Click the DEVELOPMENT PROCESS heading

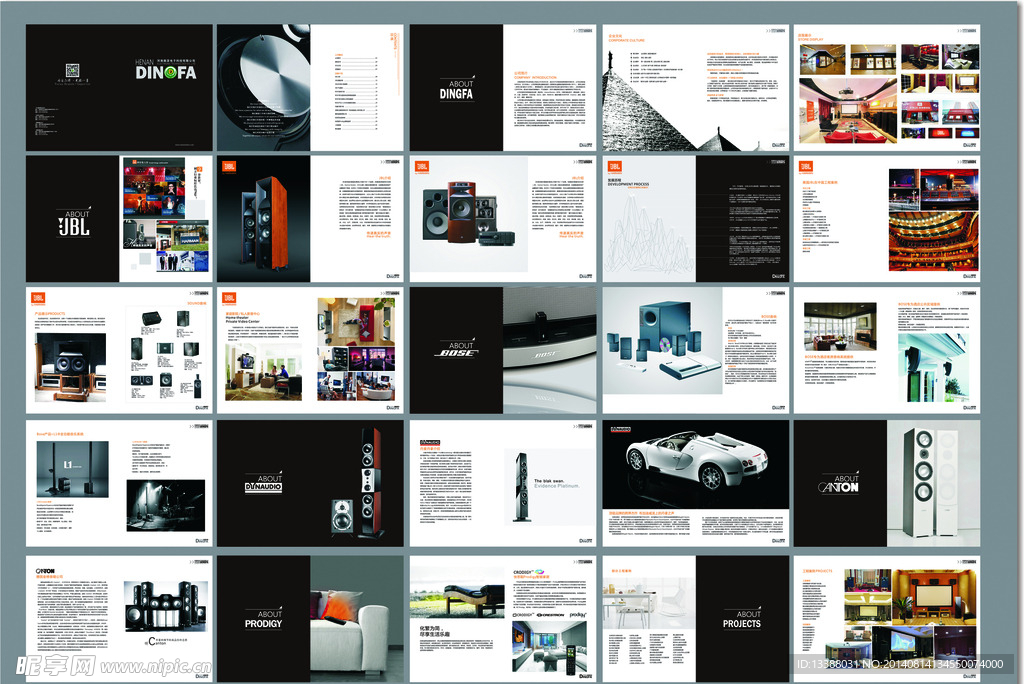coord(629,185)
